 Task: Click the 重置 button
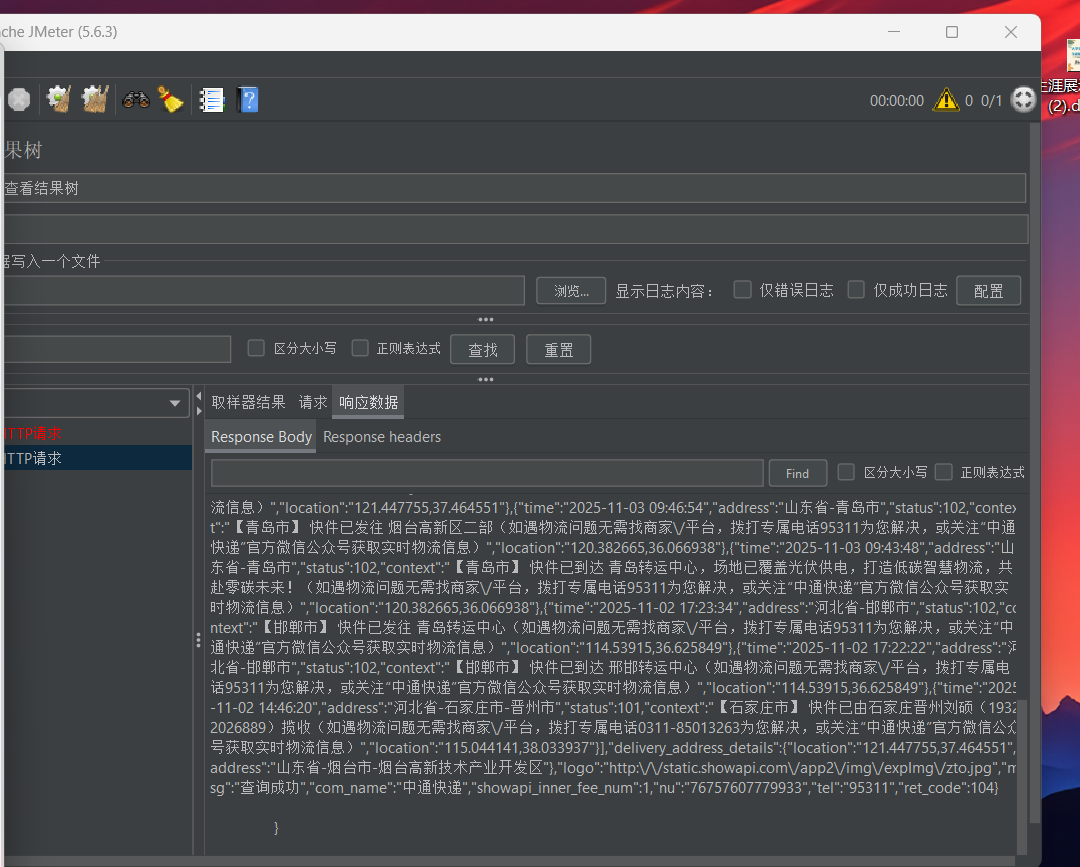(x=559, y=350)
